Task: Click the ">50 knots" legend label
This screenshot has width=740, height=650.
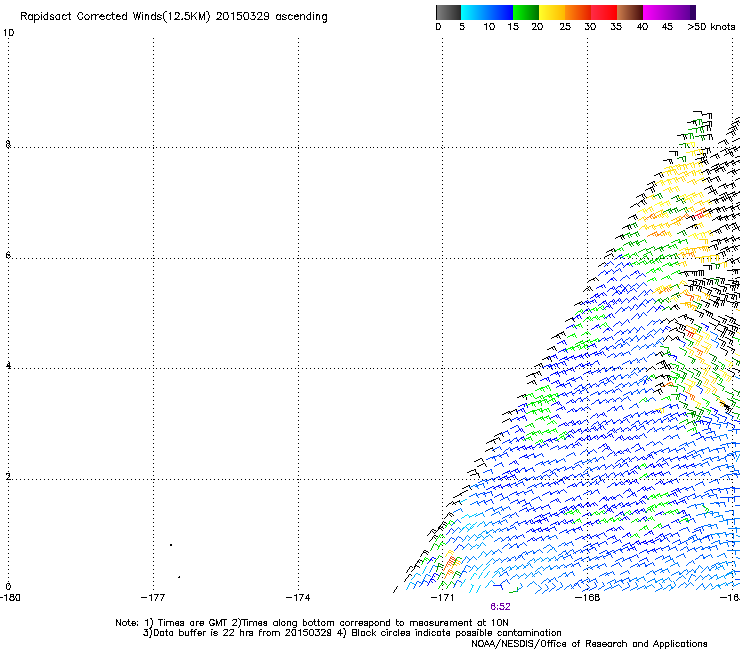Action: tap(711, 27)
